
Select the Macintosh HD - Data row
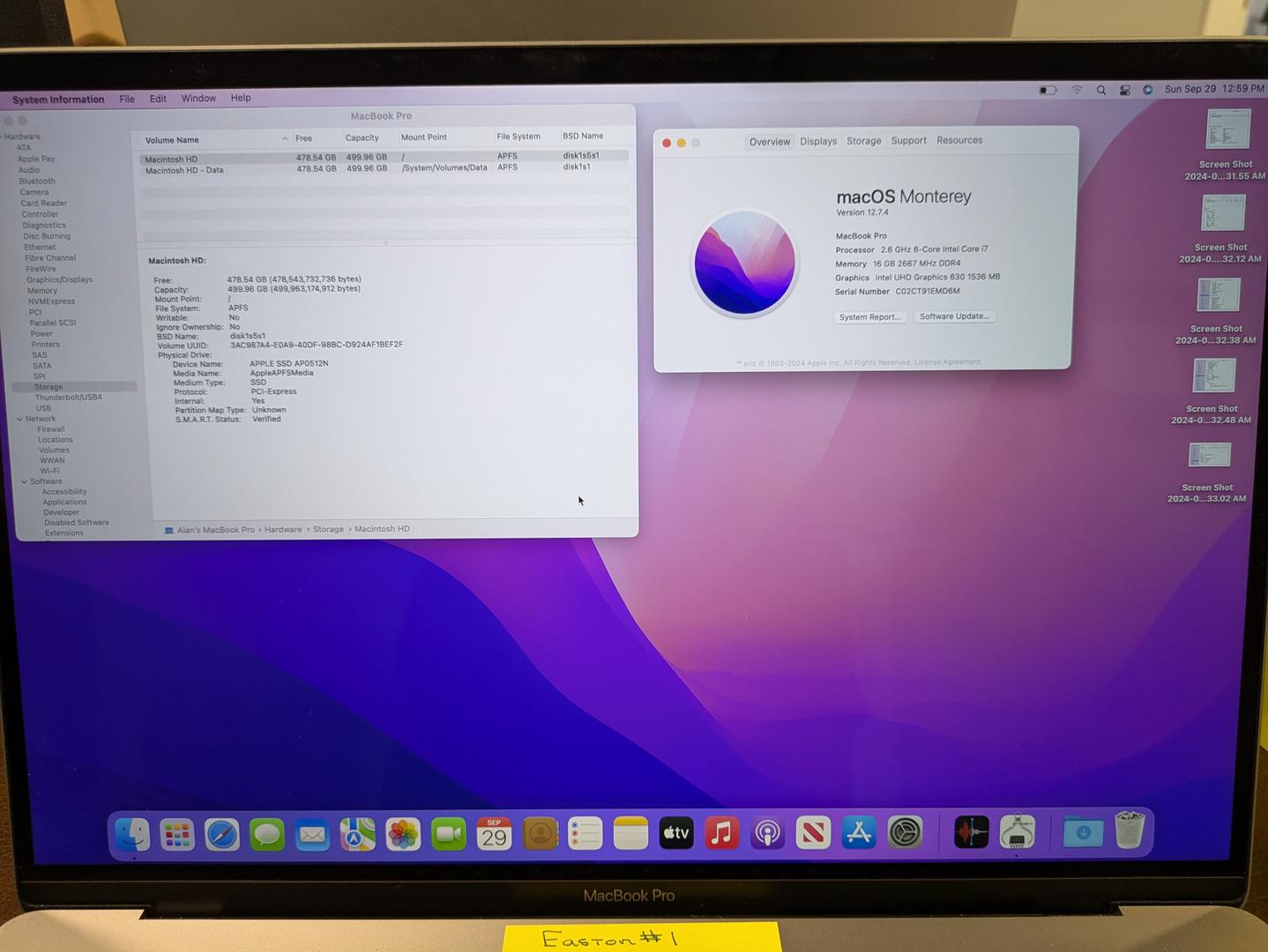184,170
